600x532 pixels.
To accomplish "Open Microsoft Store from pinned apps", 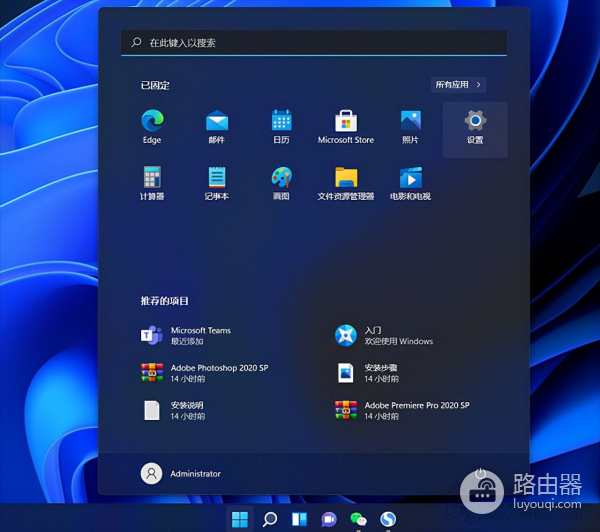I will [346, 127].
